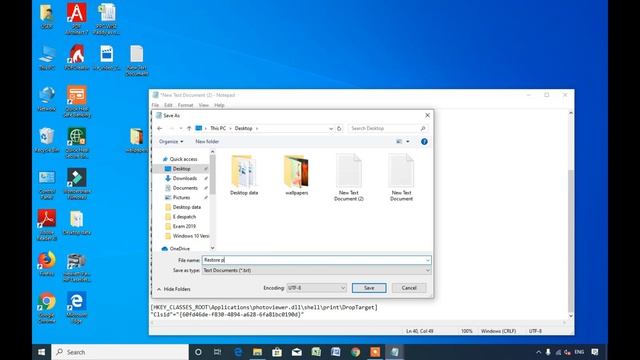This screenshot has height=360, width=640.
Task: Select OneDrive in navigation pane
Action: click(179, 248)
